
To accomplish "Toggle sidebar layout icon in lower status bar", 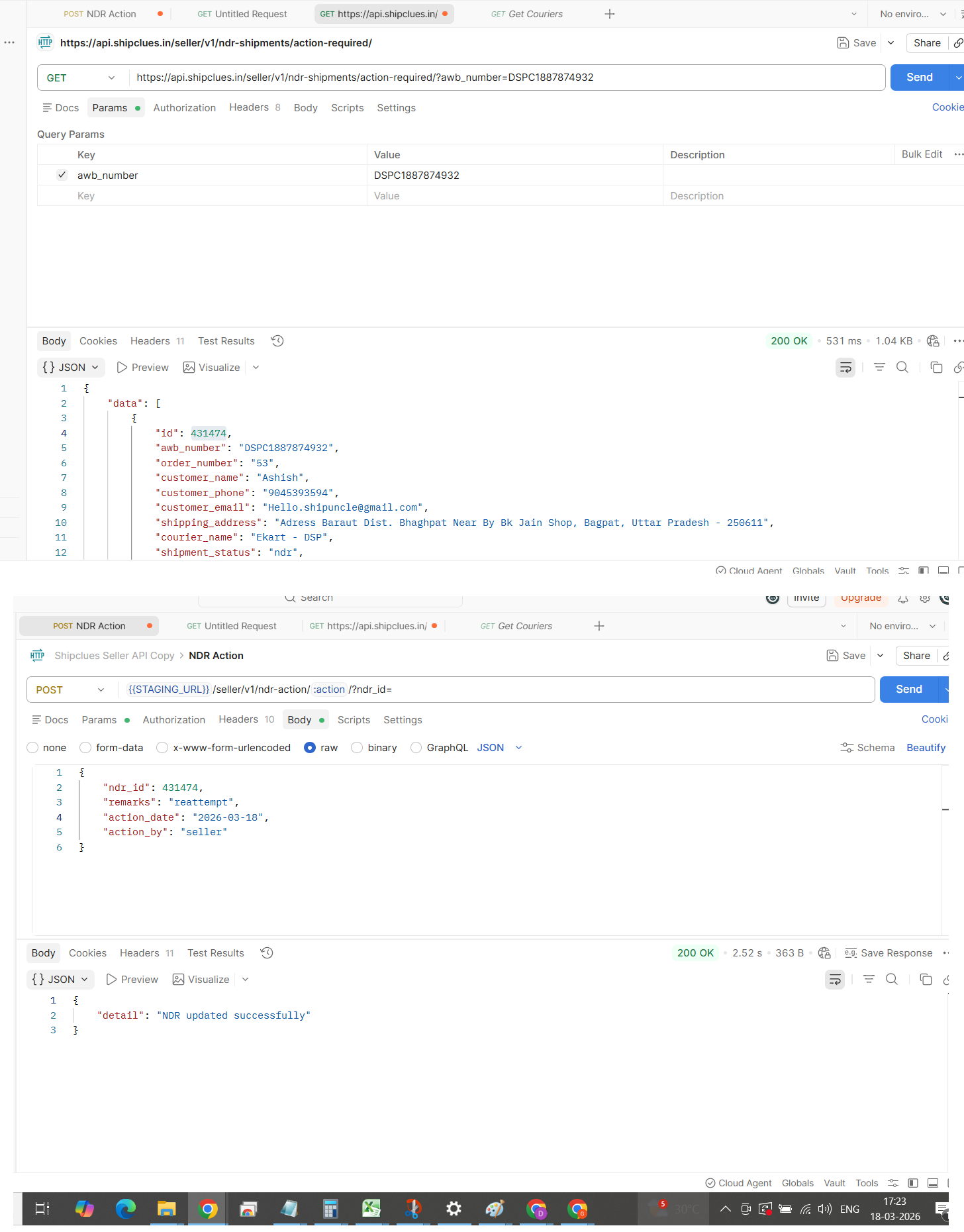I will pyautogui.click(x=913, y=1183).
